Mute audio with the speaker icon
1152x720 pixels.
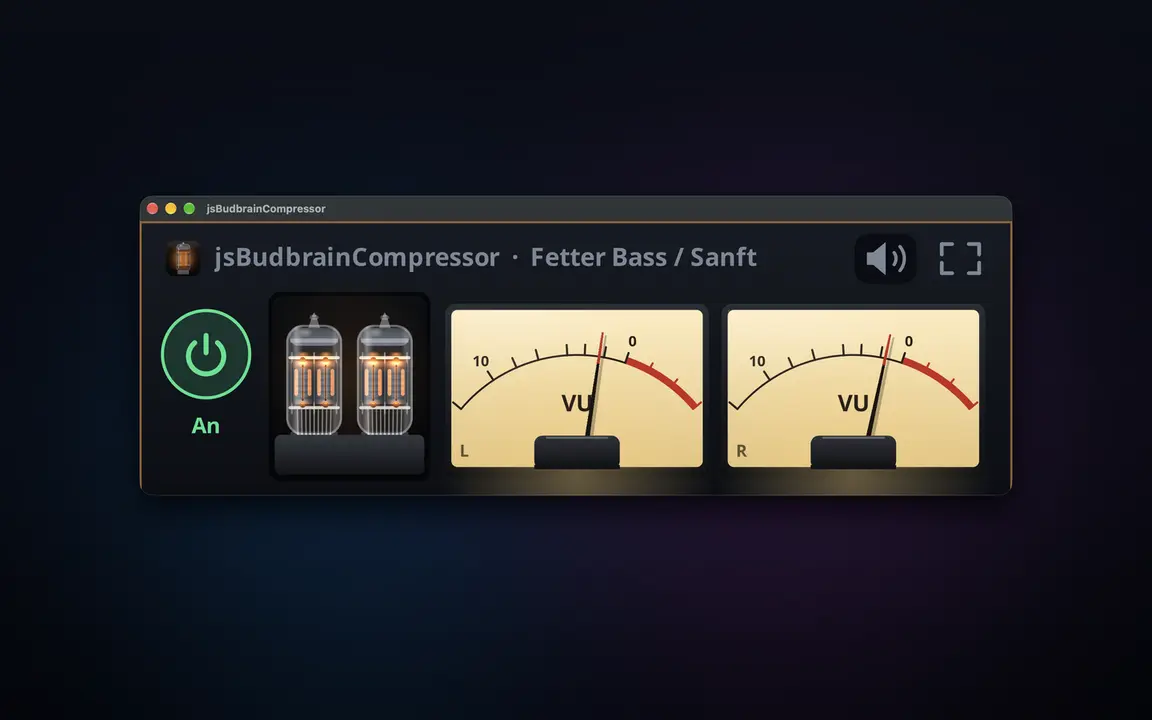click(x=885, y=259)
